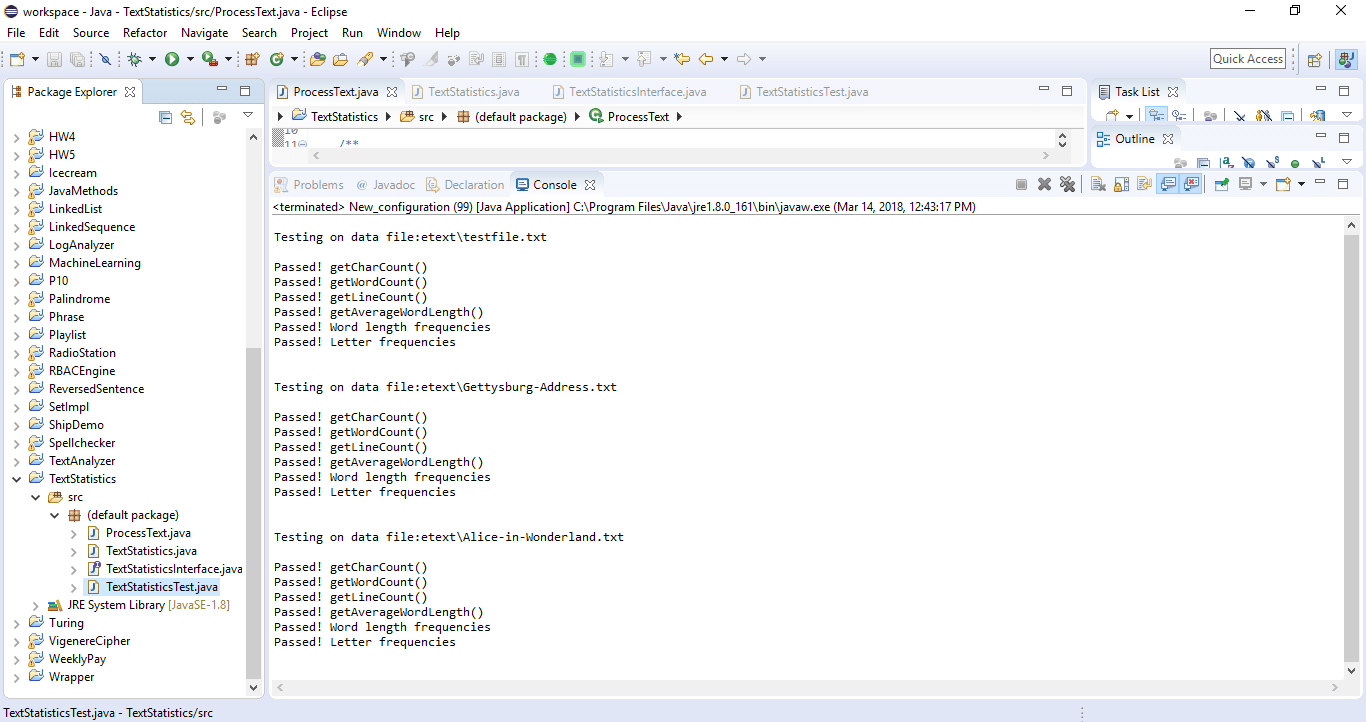
Task: Click the Forward navigation arrow icon
Action: pyautogui.click(x=744, y=59)
